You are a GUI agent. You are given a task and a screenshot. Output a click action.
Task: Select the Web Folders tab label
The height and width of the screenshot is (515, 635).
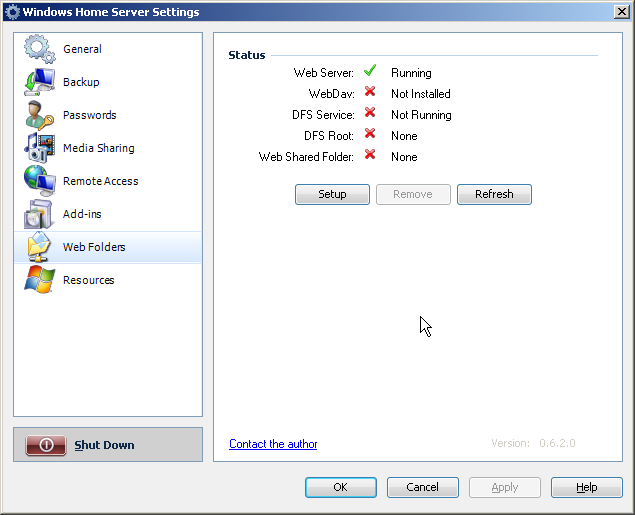94,247
